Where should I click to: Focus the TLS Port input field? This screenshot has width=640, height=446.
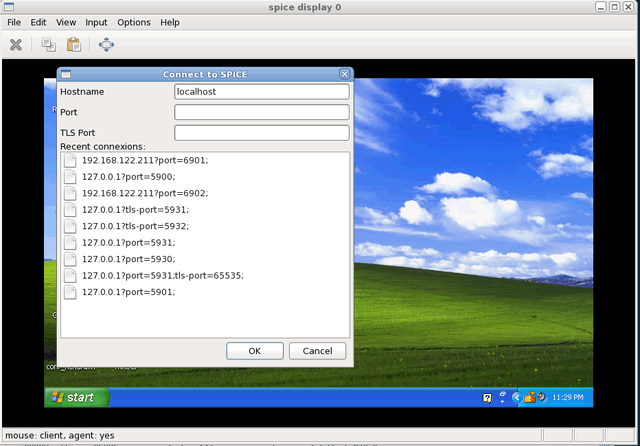click(x=262, y=133)
